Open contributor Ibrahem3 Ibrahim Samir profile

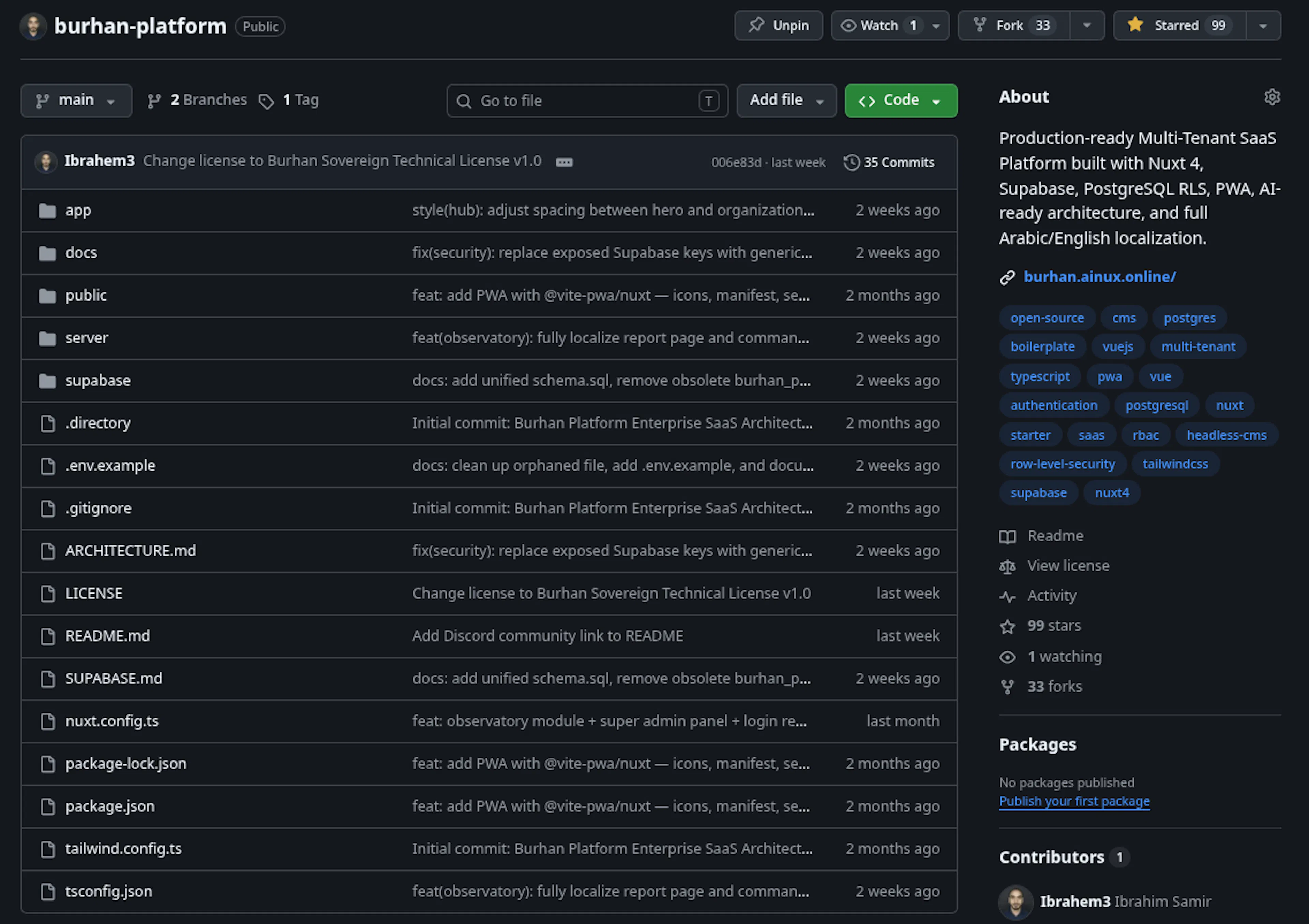1125,902
